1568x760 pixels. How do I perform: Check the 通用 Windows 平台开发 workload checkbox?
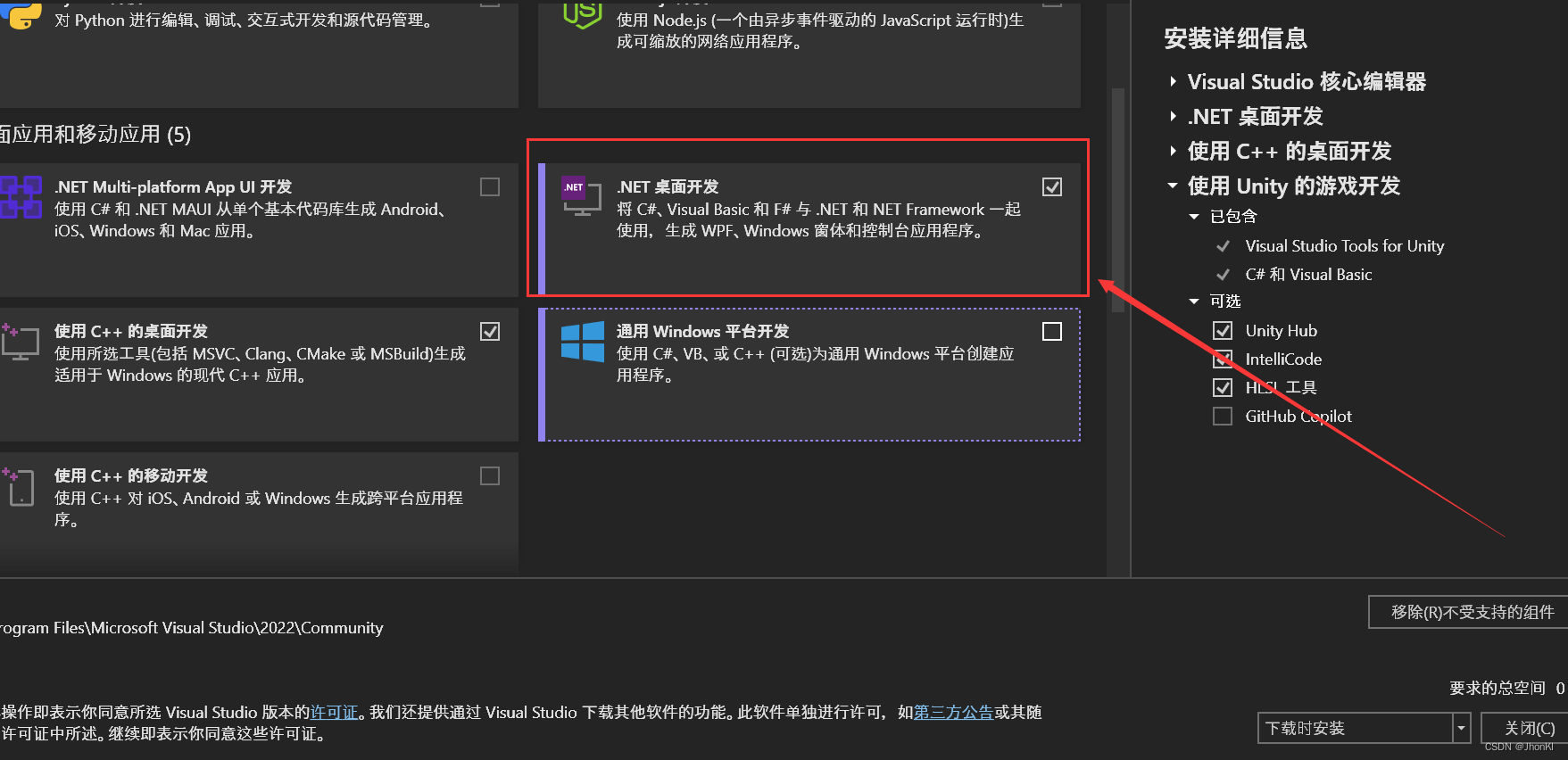(1052, 331)
